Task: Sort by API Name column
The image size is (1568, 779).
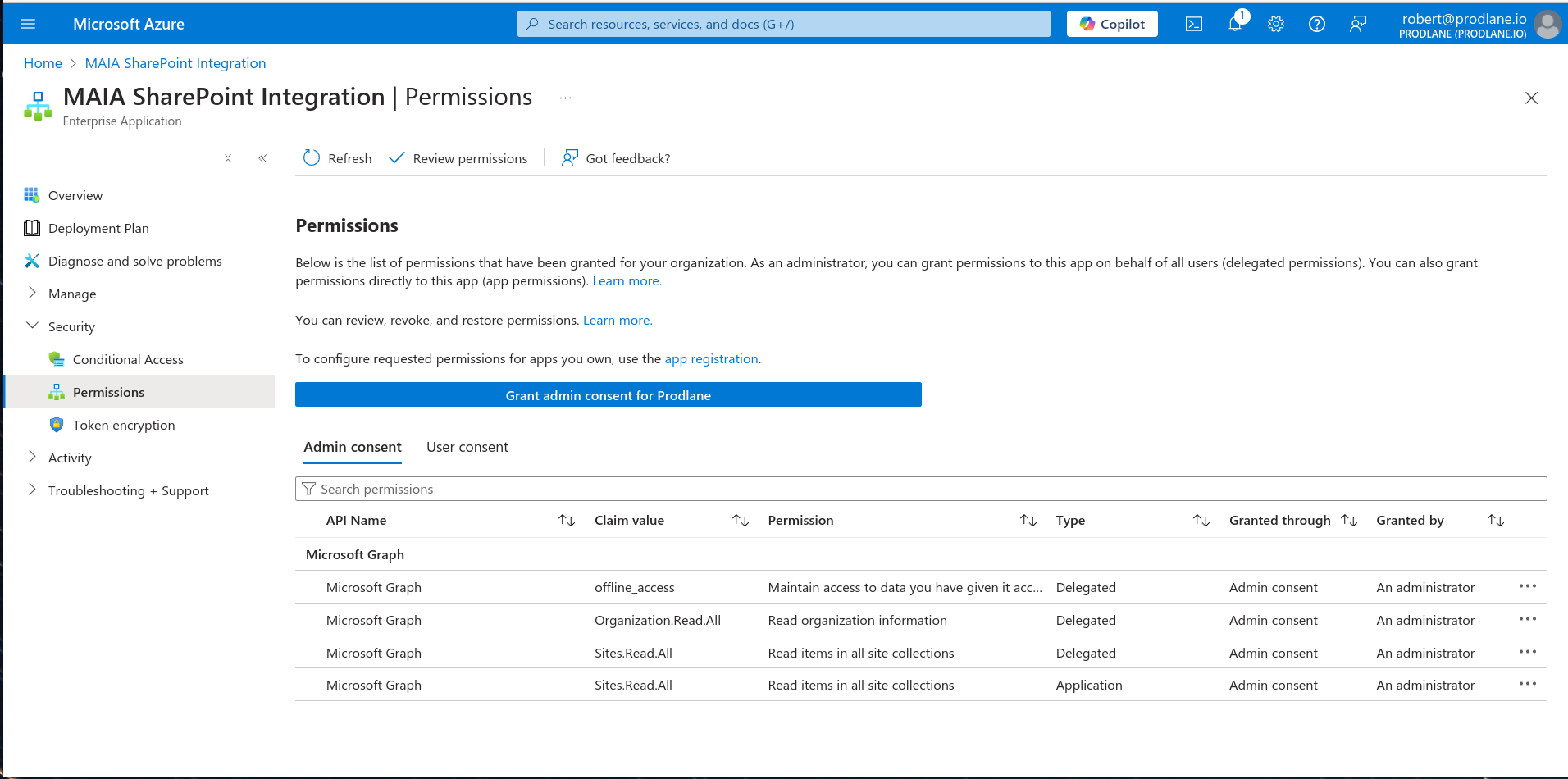Action: tap(567, 521)
